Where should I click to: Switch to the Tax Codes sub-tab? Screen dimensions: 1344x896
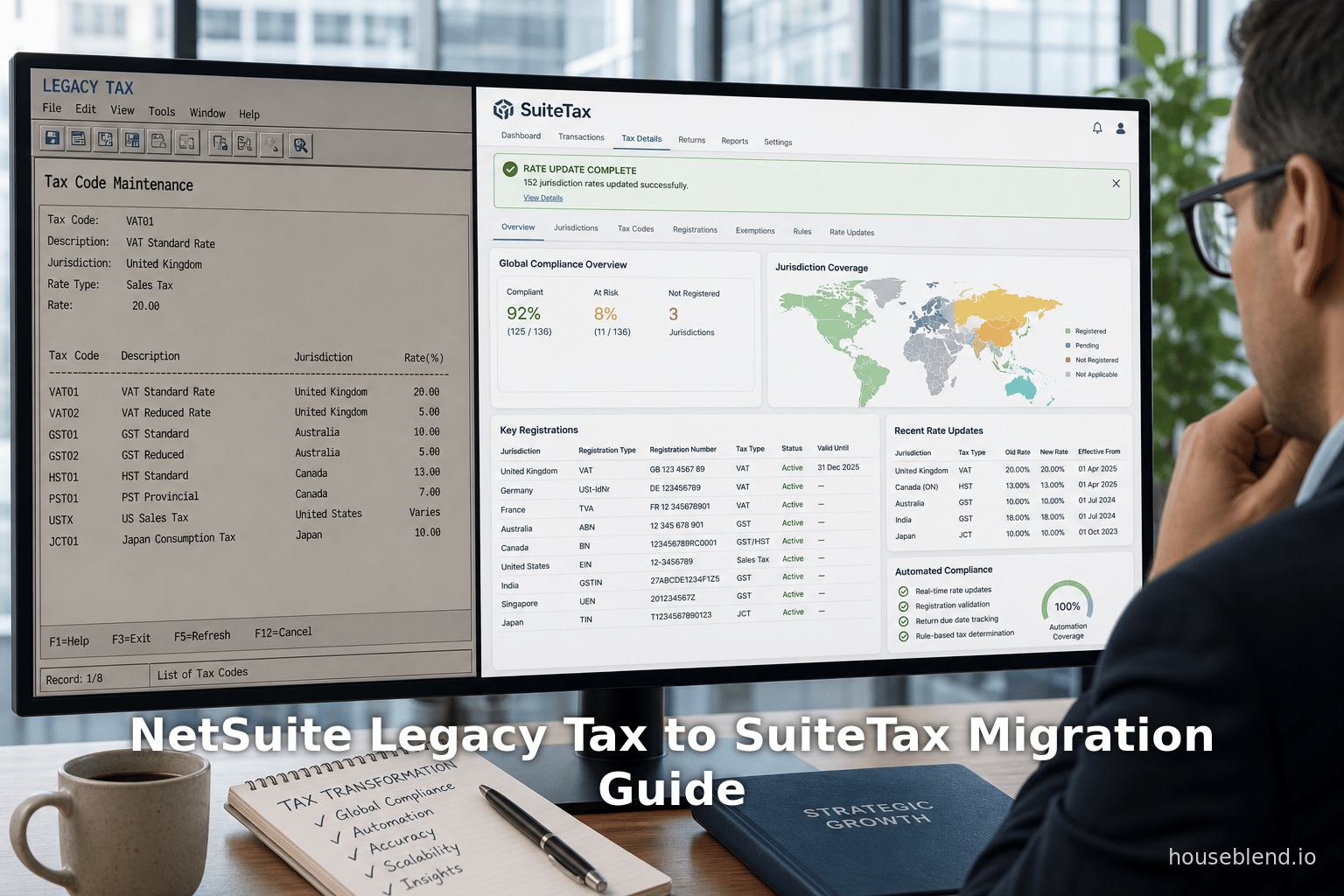click(636, 229)
